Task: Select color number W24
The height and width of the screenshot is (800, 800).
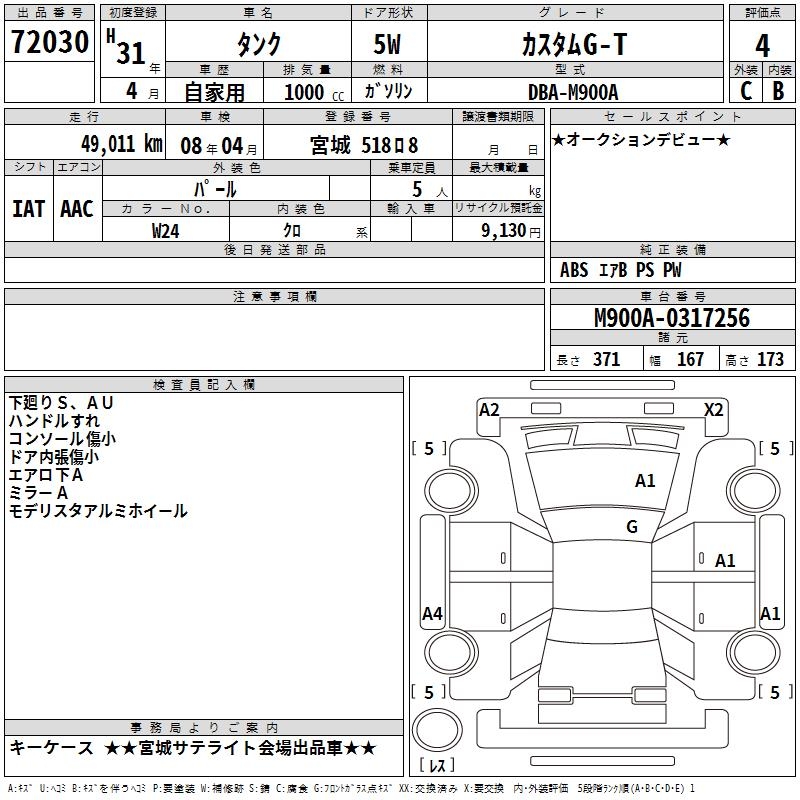Action: pos(165,231)
